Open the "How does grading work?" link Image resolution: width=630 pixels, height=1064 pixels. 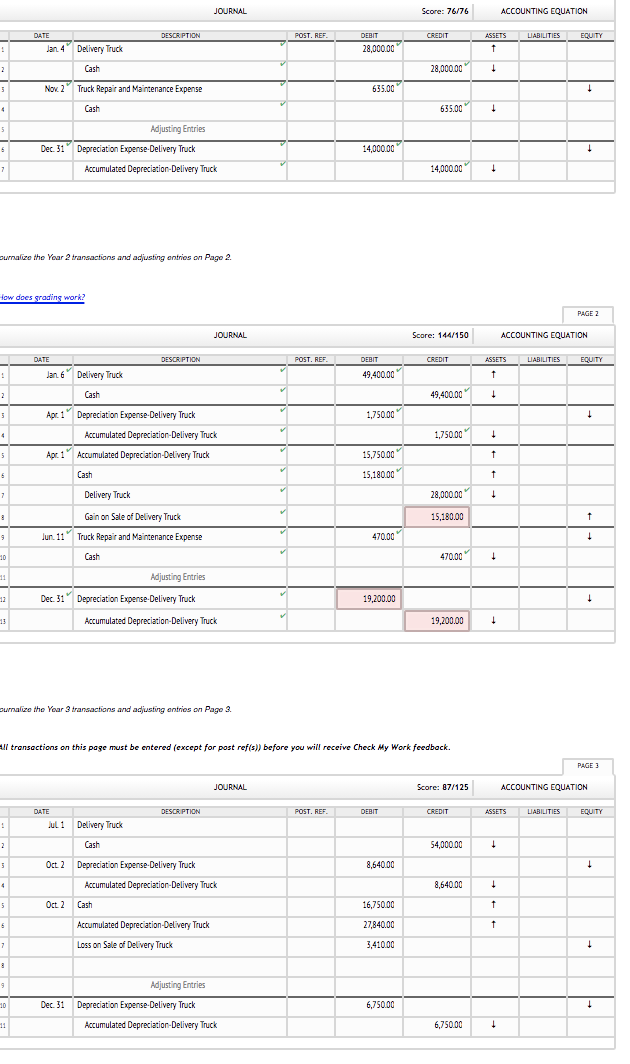point(43,297)
